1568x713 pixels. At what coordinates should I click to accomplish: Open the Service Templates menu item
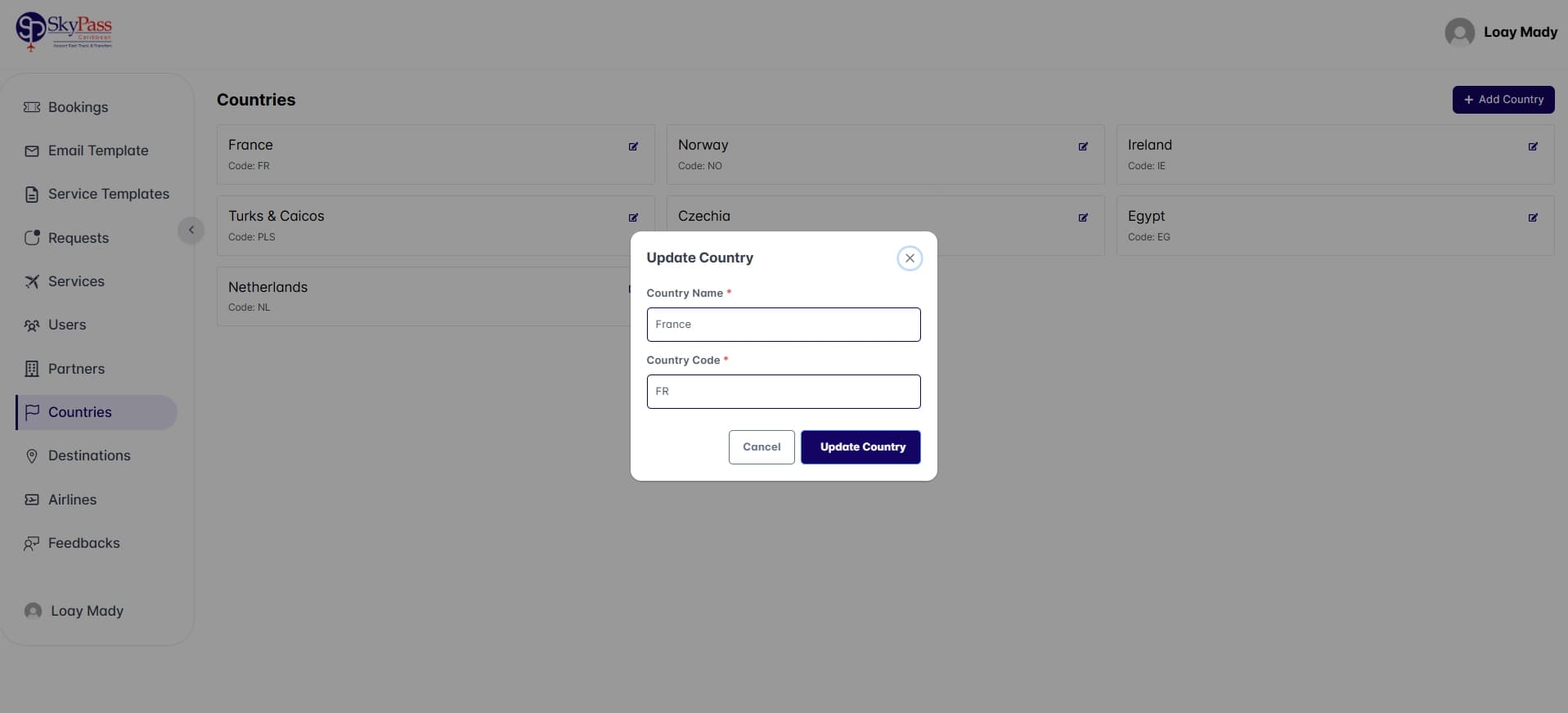97,194
